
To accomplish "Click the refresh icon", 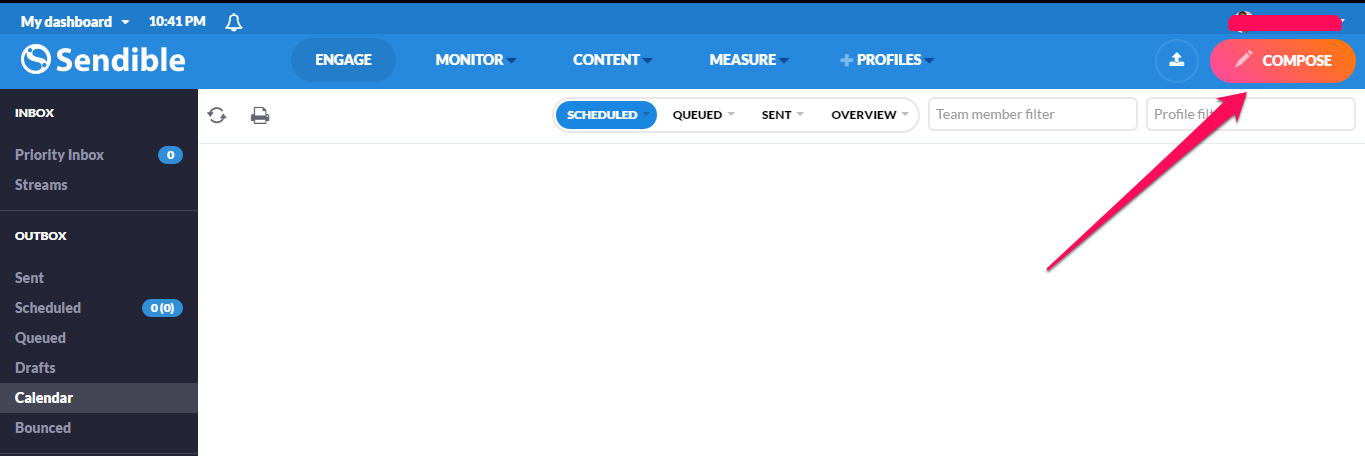I will 217,115.
